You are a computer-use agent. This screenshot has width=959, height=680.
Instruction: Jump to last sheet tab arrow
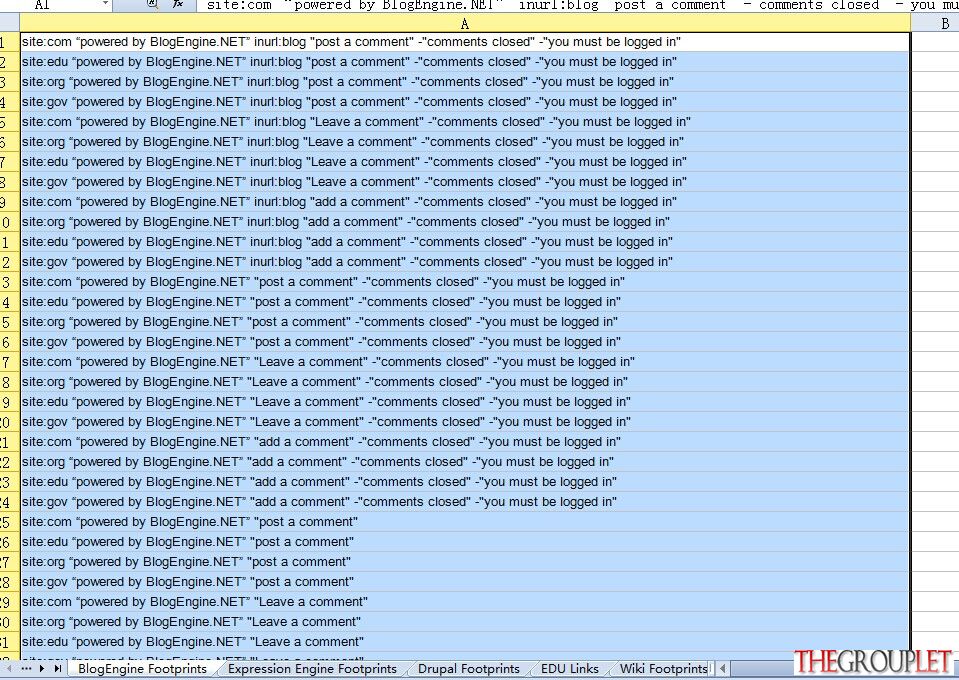click(57, 669)
